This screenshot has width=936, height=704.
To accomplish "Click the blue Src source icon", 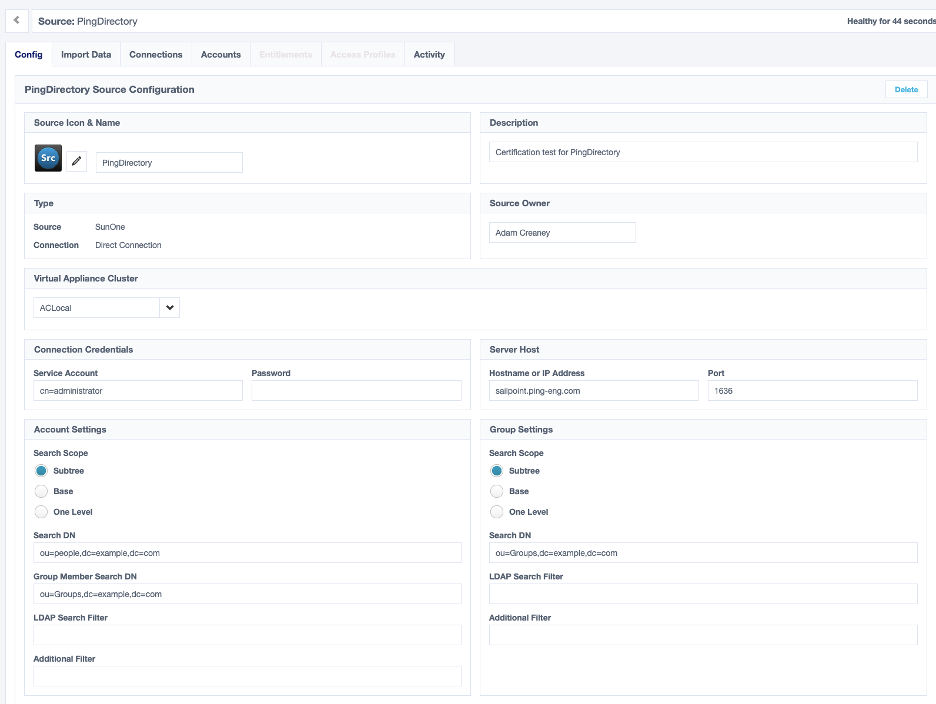I will (47, 157).
